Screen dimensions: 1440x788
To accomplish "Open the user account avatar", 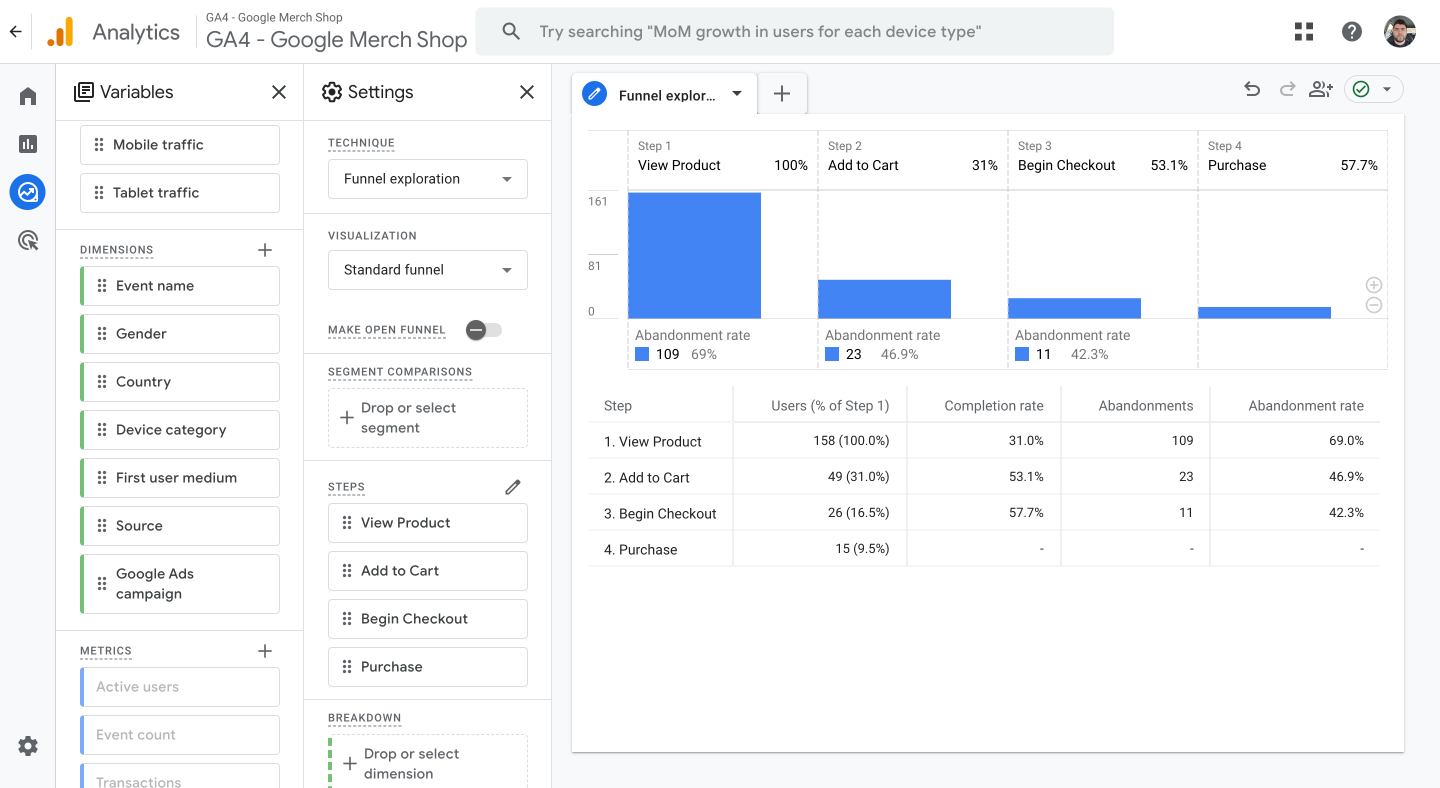I will click(1400, 32).
